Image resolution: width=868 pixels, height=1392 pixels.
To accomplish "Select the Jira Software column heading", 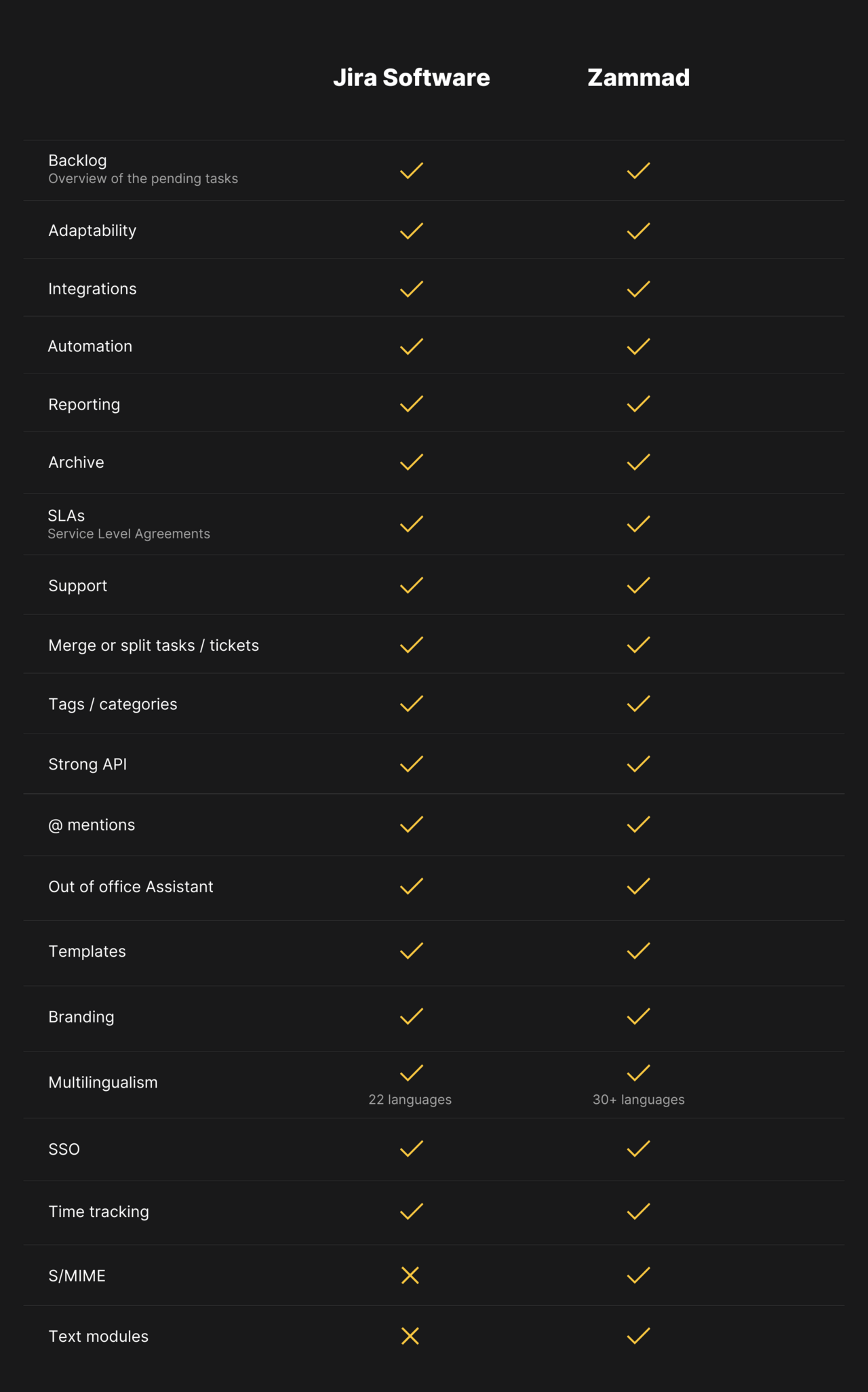I will coord(412,77).
